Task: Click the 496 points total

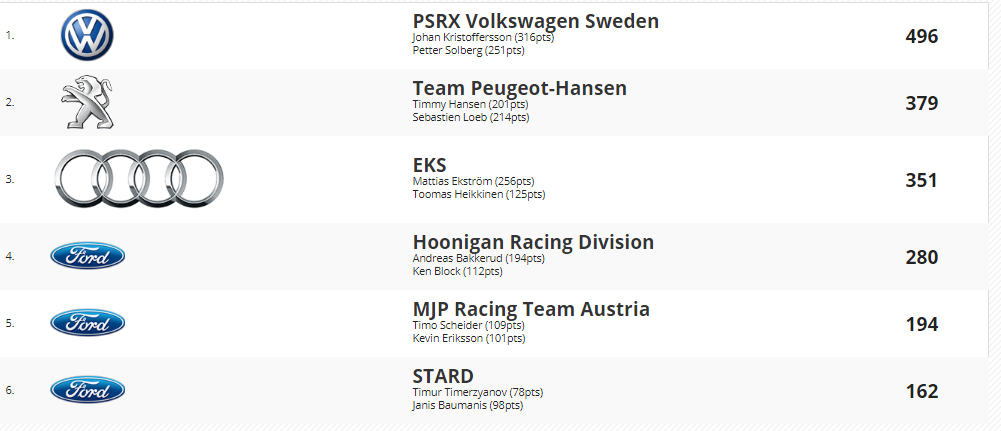Action: pos(921,36)
